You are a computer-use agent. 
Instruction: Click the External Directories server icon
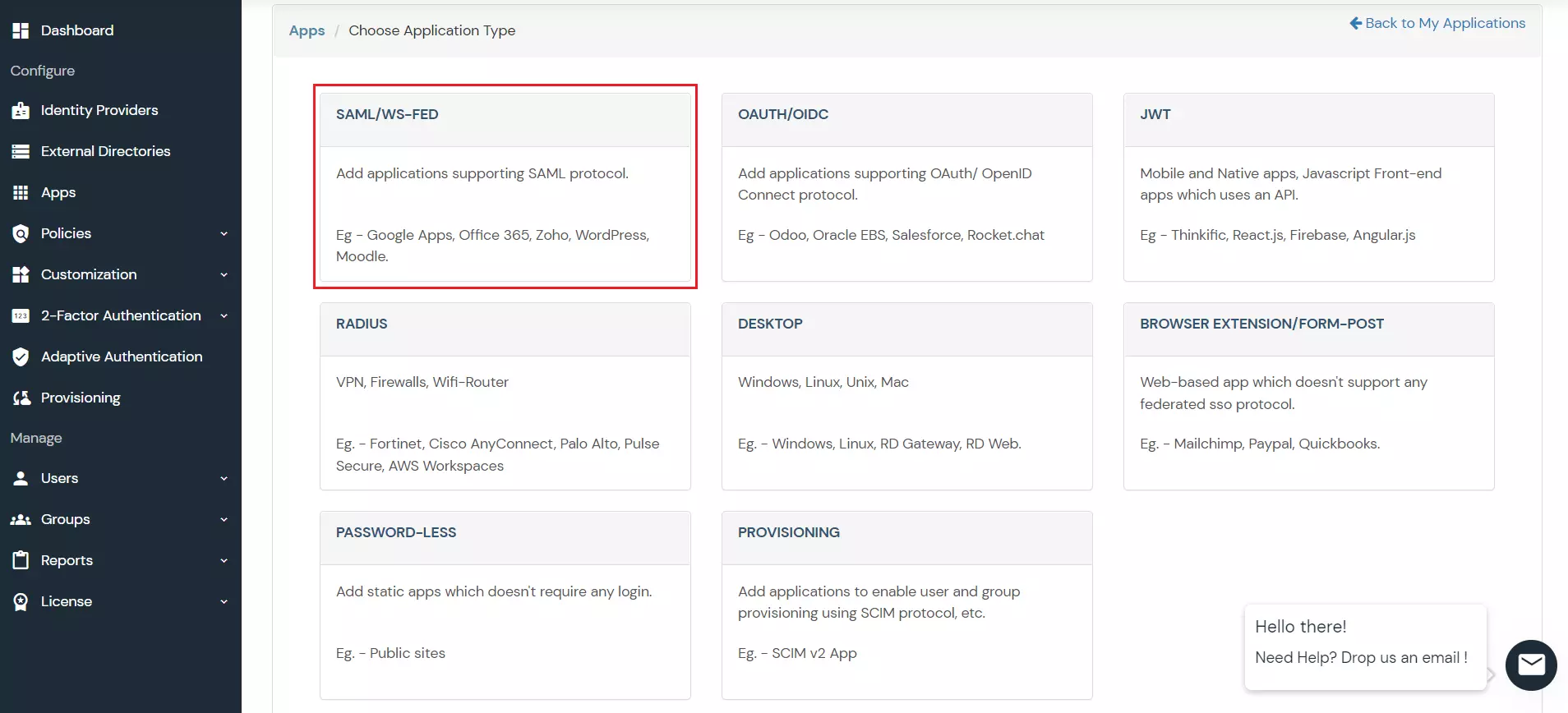[21, 151]
